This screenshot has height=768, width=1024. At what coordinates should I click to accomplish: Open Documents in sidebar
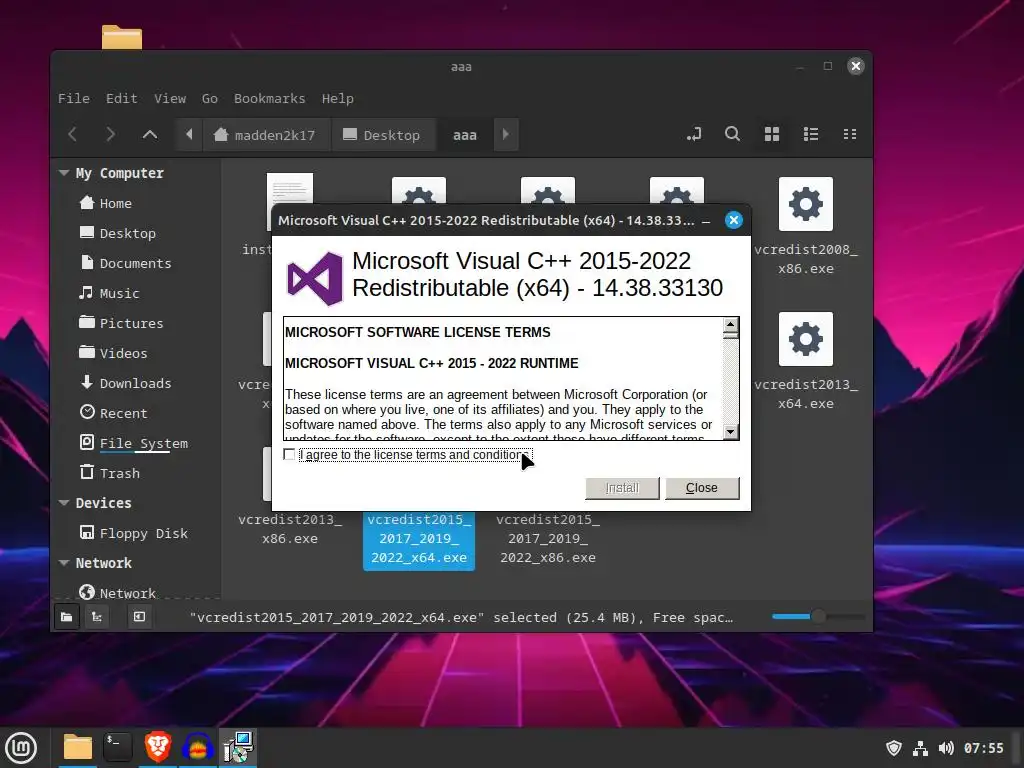point(136,263)
